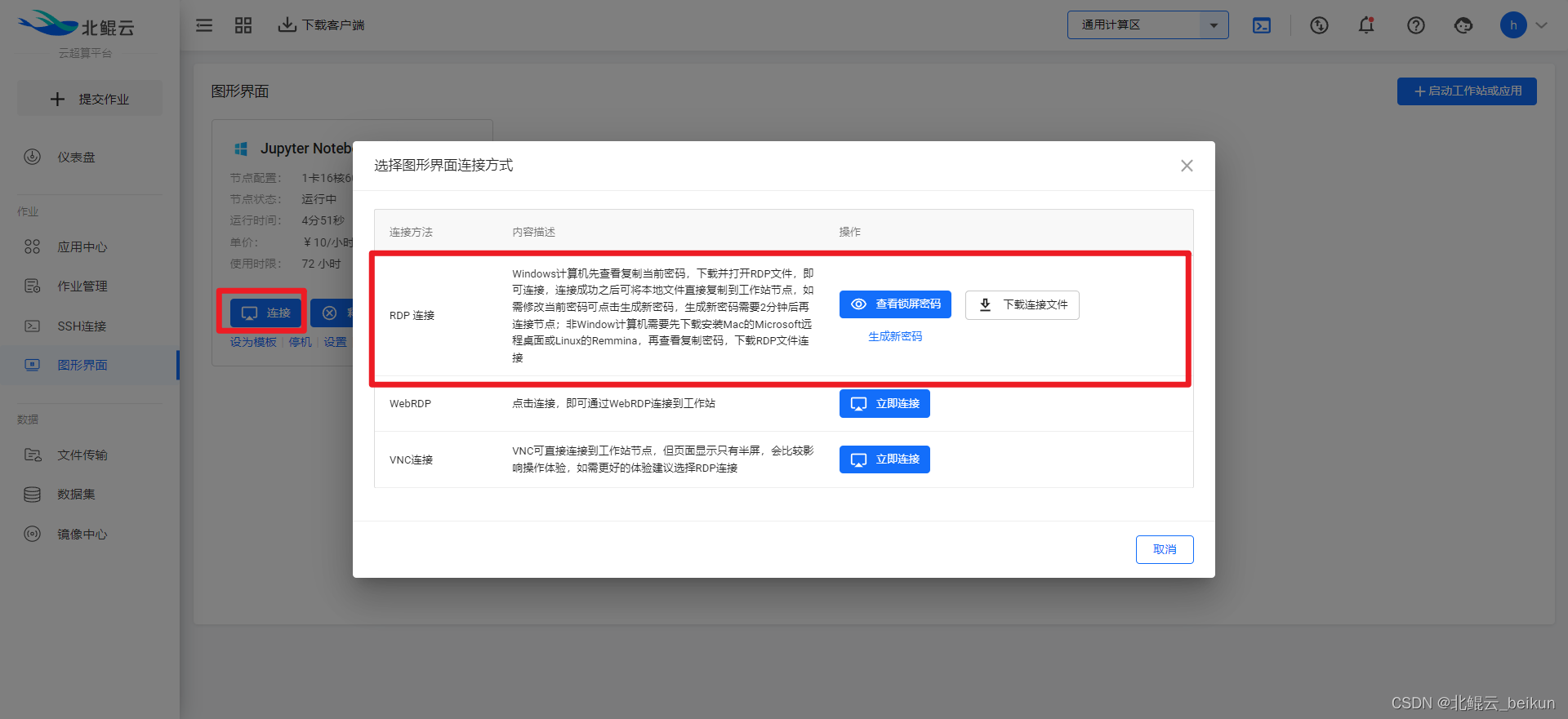Click the Windows icon beside Jupyter Notebook
Viewport: 1568px width, 719px height.
pos(241,149)
